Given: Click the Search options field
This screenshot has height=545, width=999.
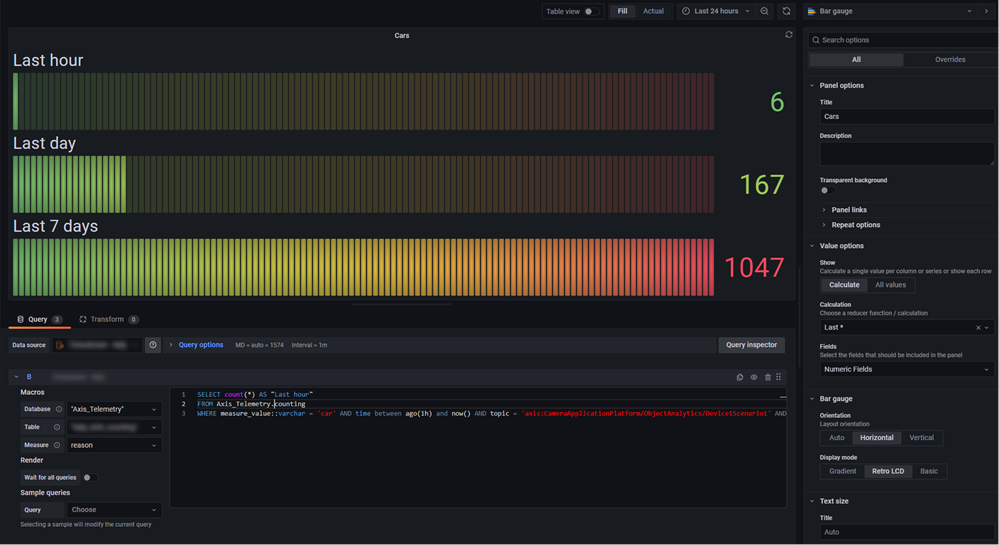Looking at the screenshot, I should click(903, 40).
